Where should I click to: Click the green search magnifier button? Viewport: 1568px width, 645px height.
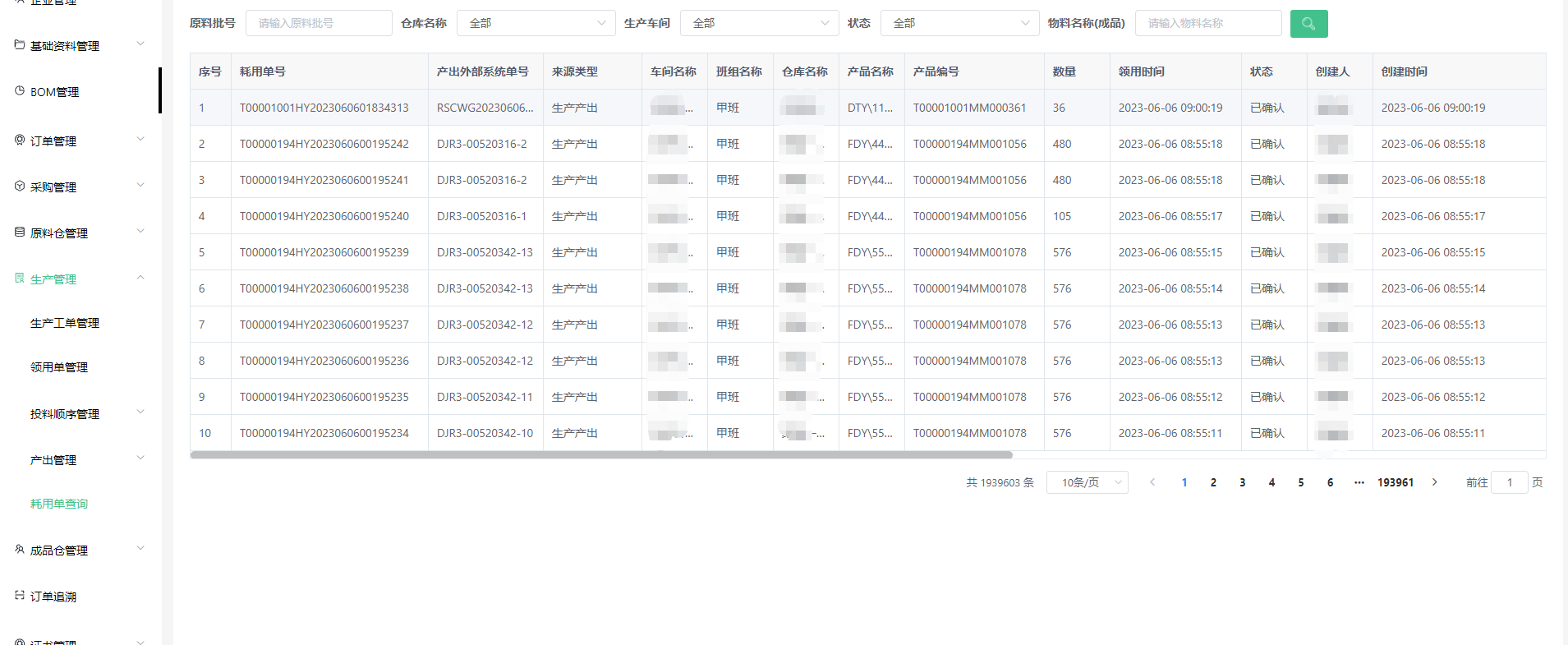click(x=1308, y=24)
